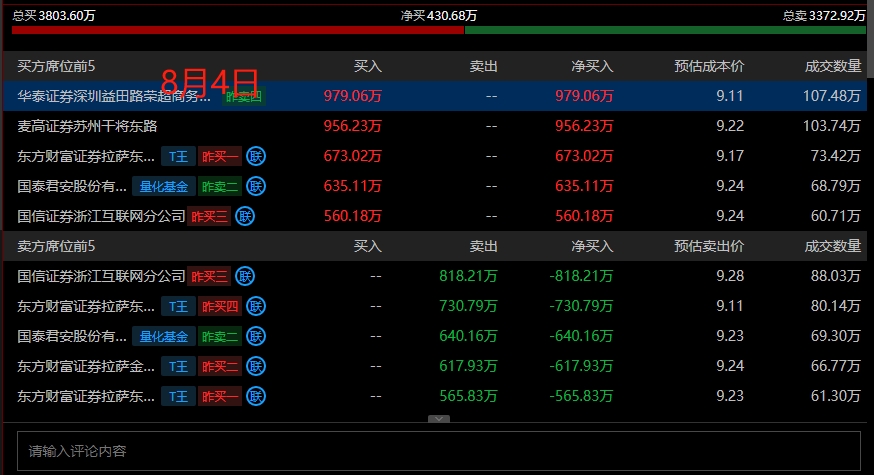Click the 卖方席位前5 section header
The height and width of the screenshot is (475, 874).
tap(56, 246)
